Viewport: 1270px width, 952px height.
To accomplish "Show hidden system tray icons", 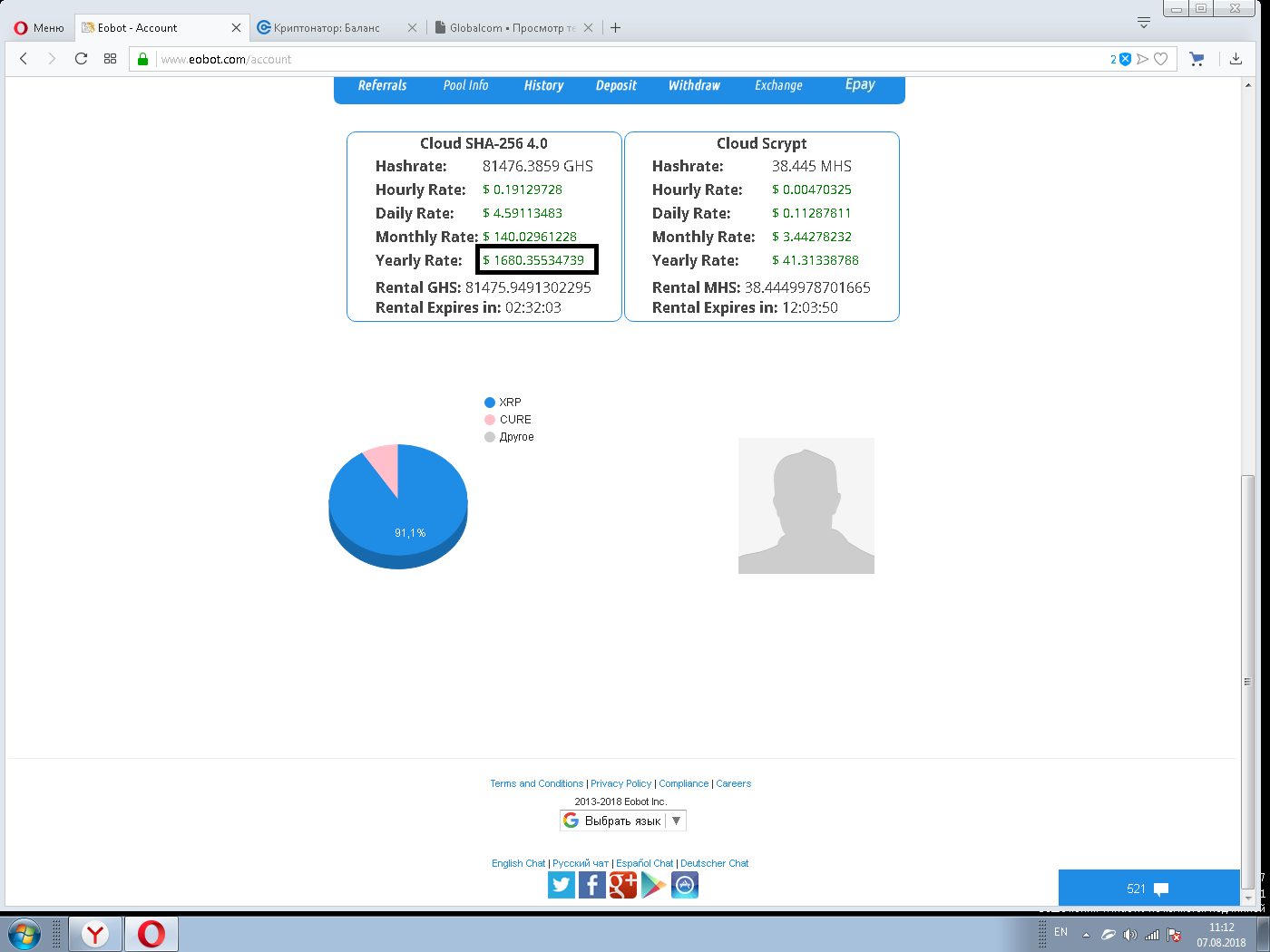I will [x=1086, y=935].
